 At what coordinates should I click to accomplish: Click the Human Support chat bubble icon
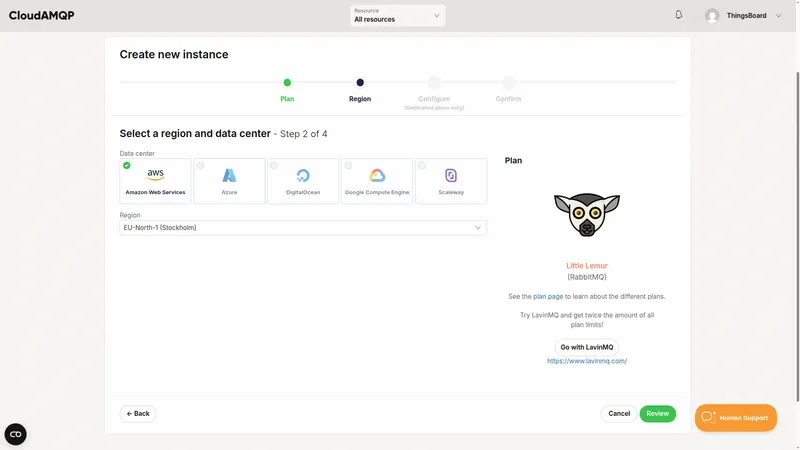[x=709, y=417]
